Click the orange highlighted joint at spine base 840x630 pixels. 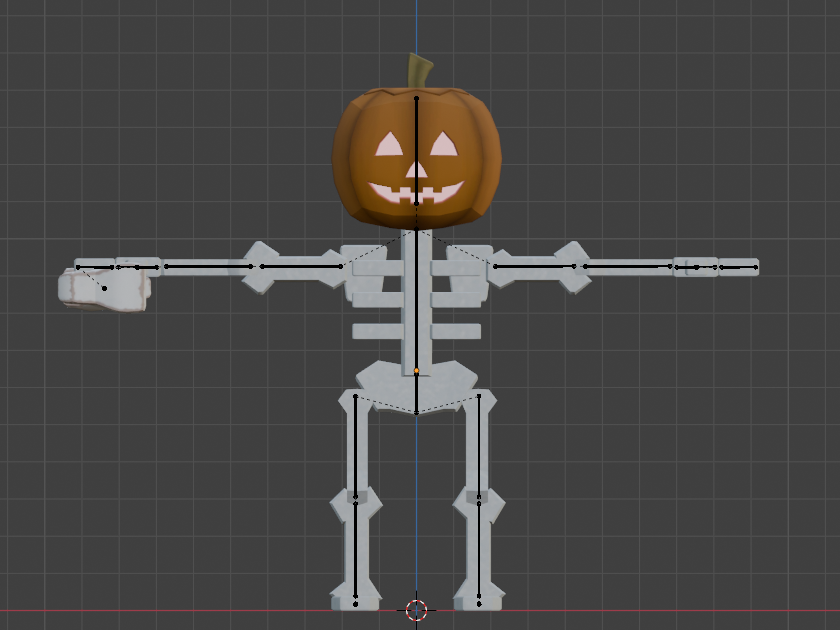coord(416,371)
